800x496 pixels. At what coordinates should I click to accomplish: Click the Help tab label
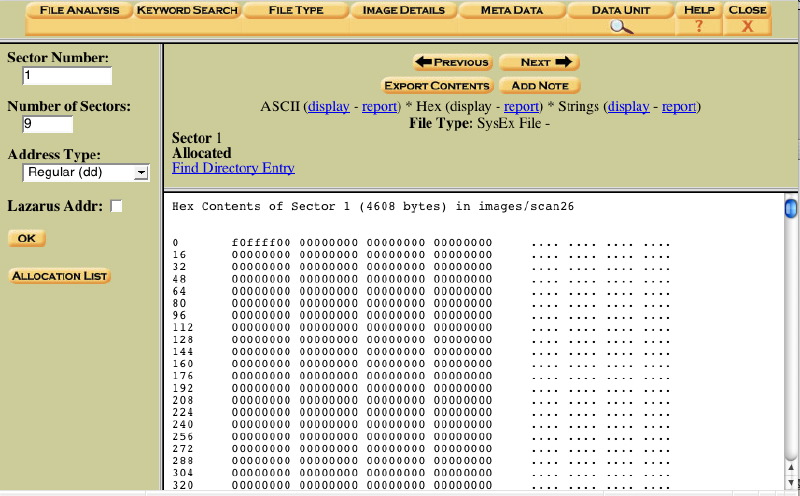click(x=699, y=10)
